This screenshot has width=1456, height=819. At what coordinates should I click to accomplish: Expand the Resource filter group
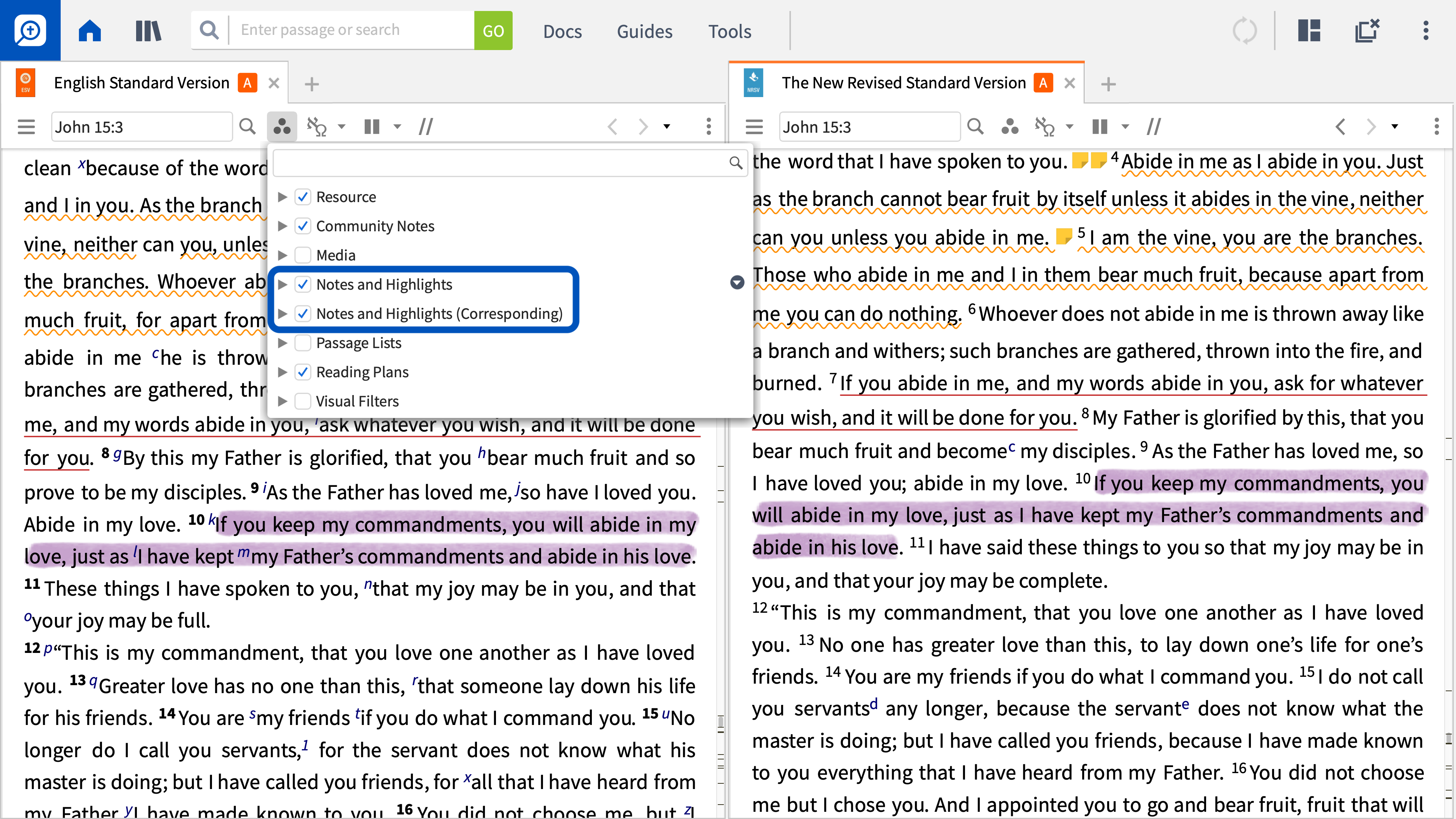tap(282, 197)
